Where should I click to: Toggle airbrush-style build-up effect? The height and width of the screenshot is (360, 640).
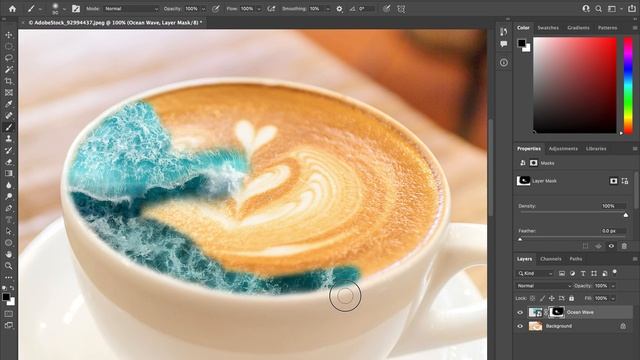coord(271,9)
